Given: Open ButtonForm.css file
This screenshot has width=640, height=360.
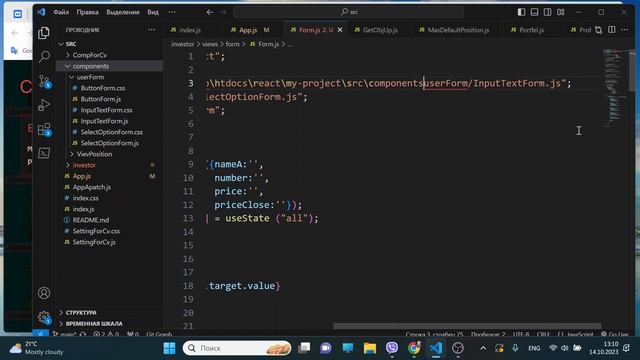Looking at the screenshot, I should point(103,88).
